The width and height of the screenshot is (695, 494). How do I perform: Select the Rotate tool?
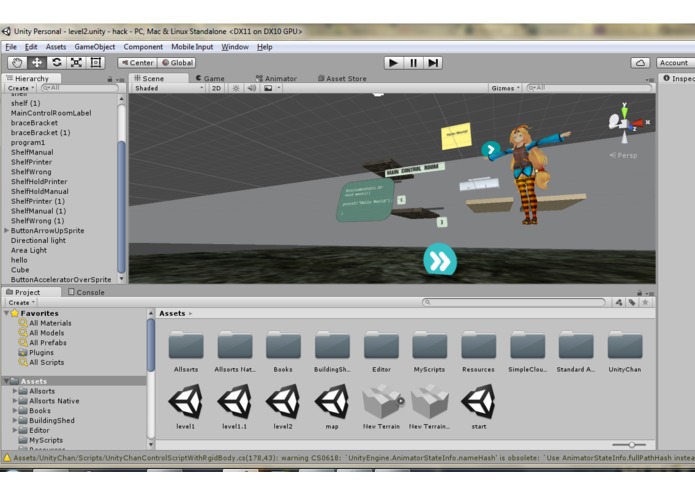click(56, 63)
